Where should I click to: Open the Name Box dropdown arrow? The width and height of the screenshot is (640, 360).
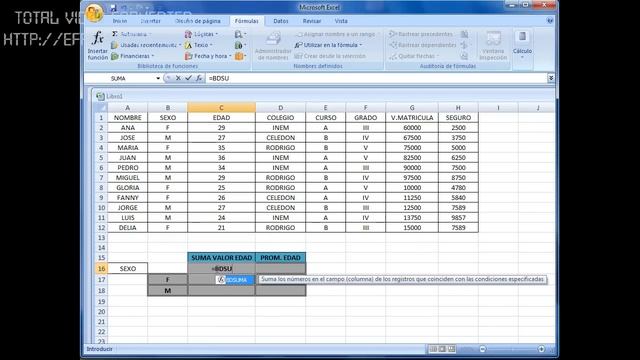coord(158,78)
